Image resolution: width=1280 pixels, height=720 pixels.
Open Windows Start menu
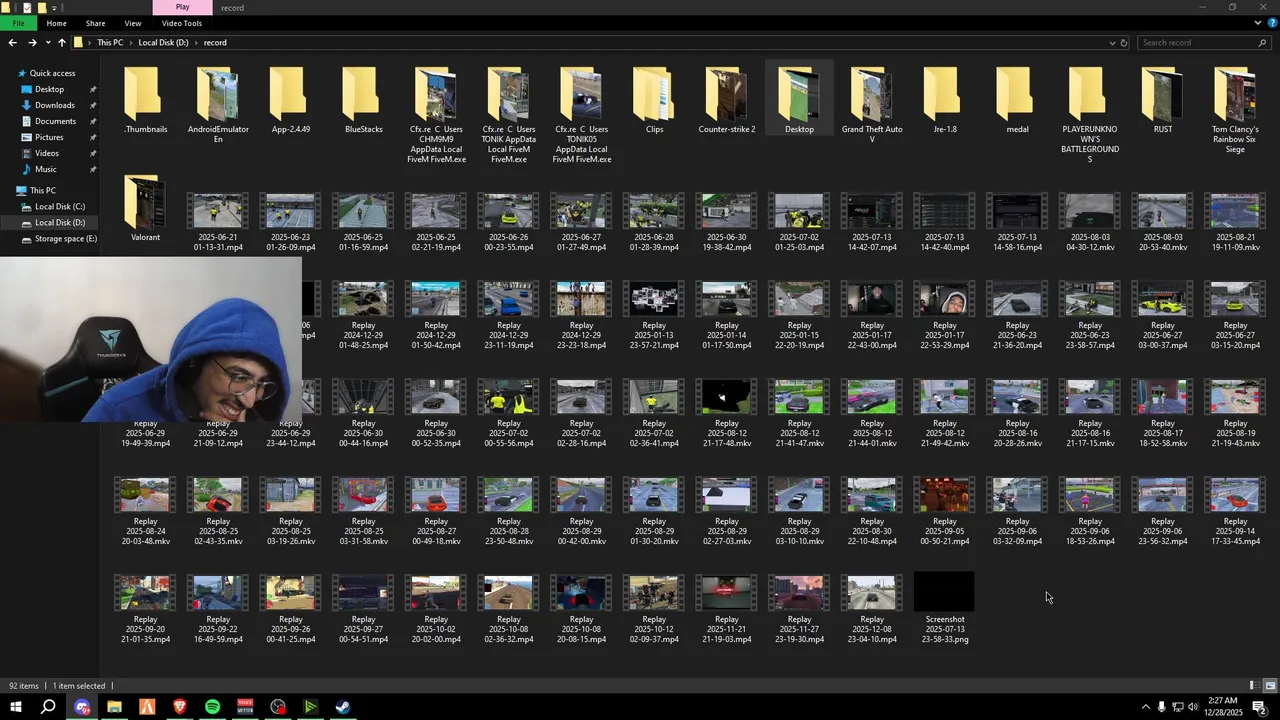[x=16, y=707]
